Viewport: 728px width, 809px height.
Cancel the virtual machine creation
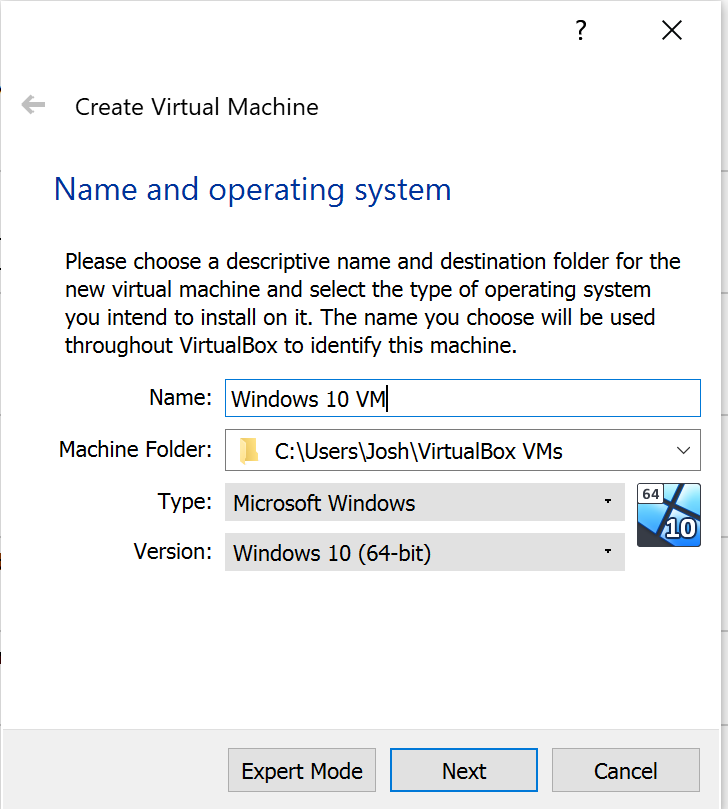[626, 770]
